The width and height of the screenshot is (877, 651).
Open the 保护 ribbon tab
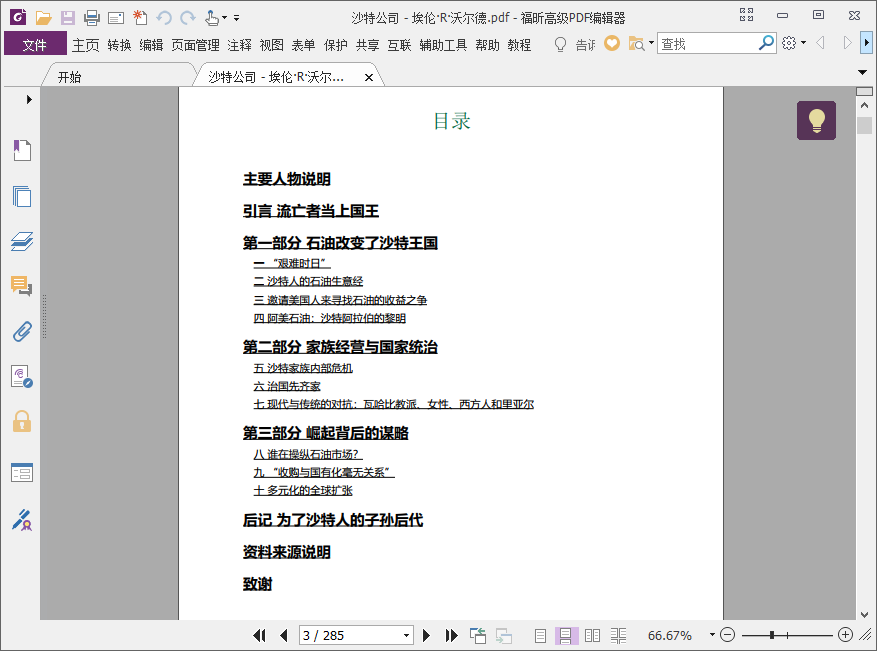[336, 45]
